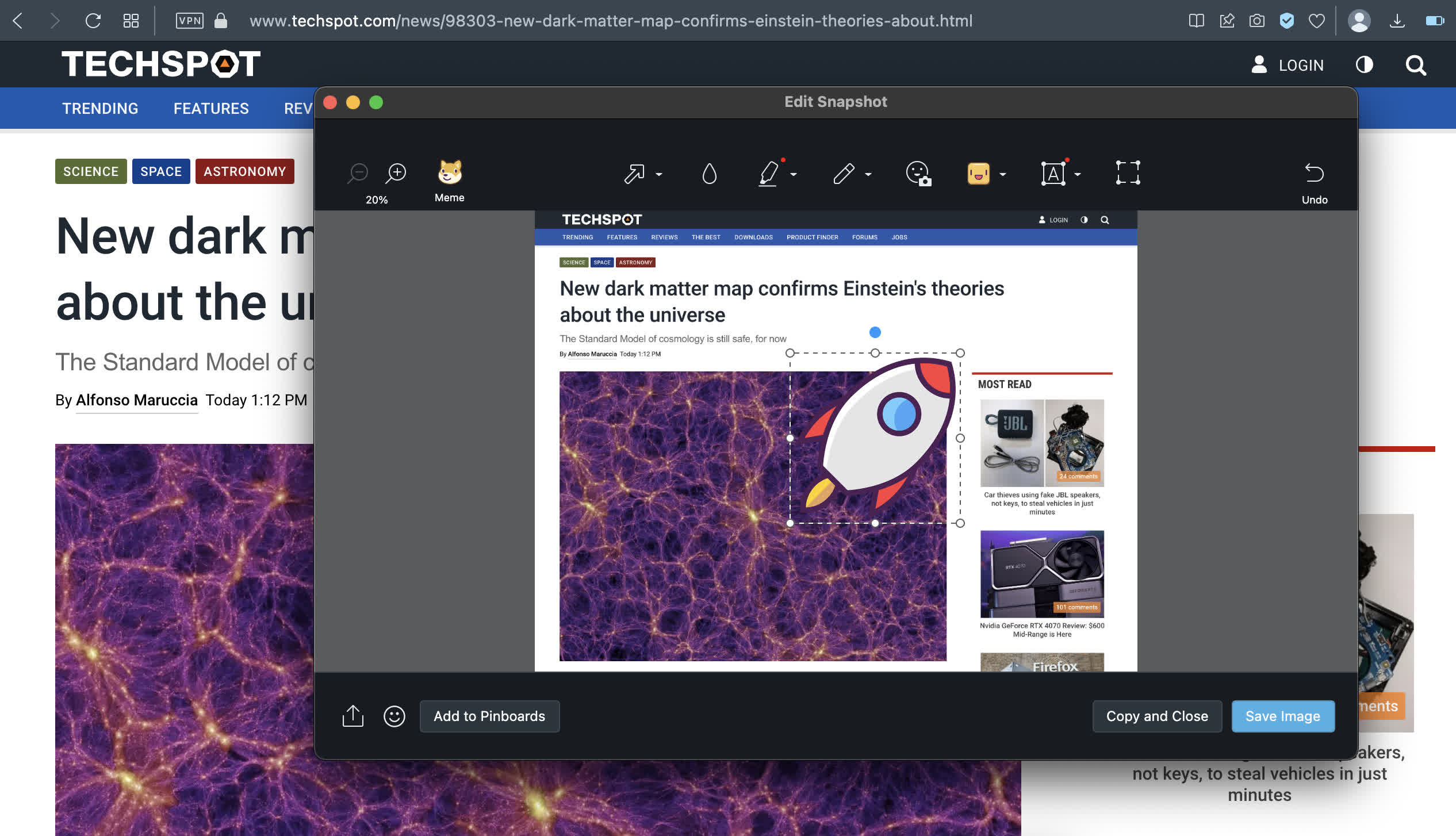Toggle the heart bookmark icon

(x=1316, y=21)
